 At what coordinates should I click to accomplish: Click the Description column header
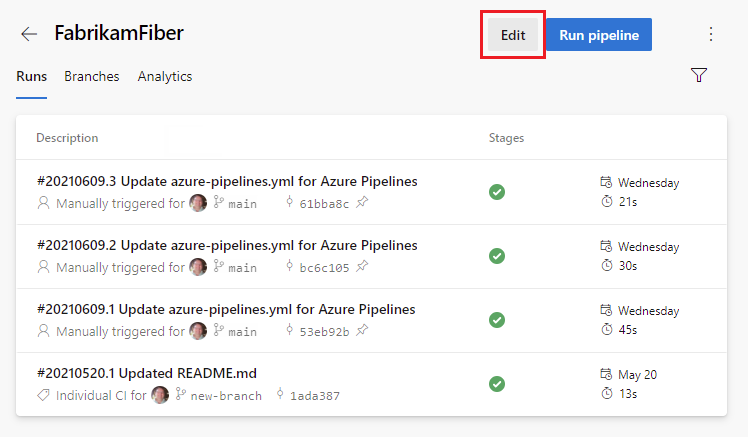[x=67, y=138]
